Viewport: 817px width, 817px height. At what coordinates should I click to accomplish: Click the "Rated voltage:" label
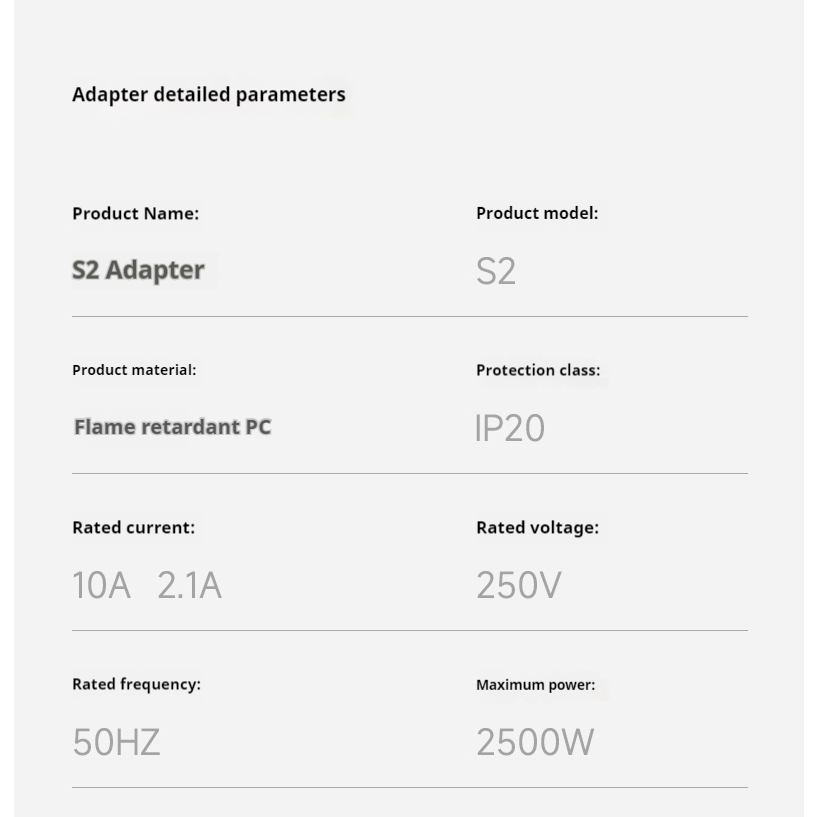click(537, 527)
